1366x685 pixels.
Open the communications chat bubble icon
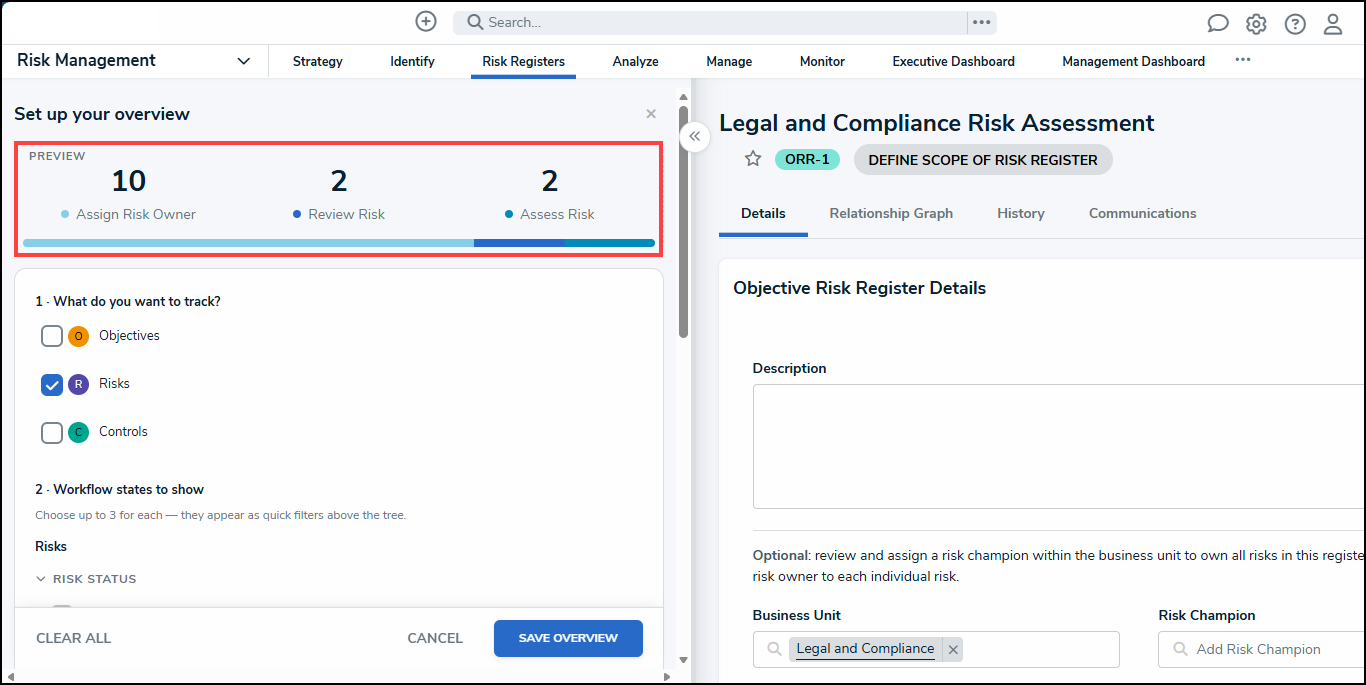pos(1217,24)
